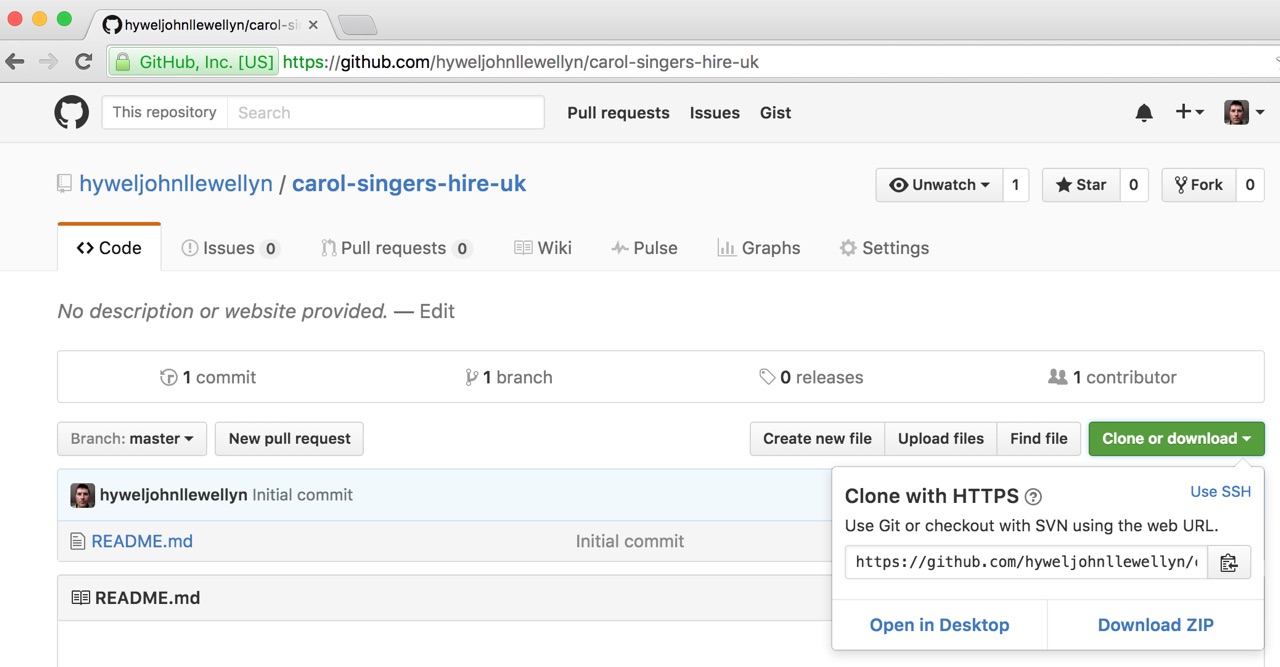View the 1 commit history
This screenshot has height=667, width=1280.
coord(208,377)
